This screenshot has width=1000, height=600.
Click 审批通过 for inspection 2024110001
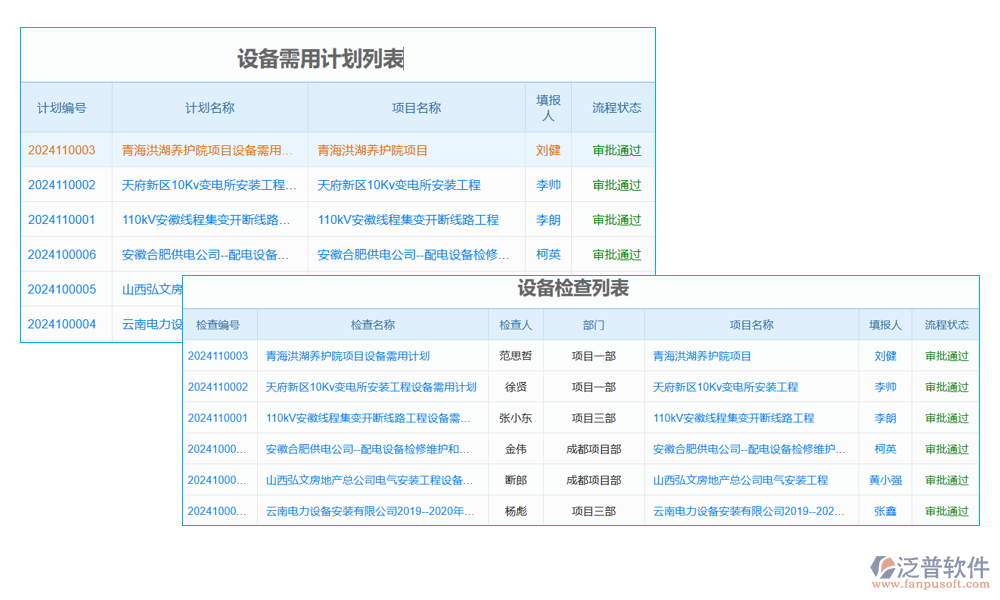(x=946, y=417)
